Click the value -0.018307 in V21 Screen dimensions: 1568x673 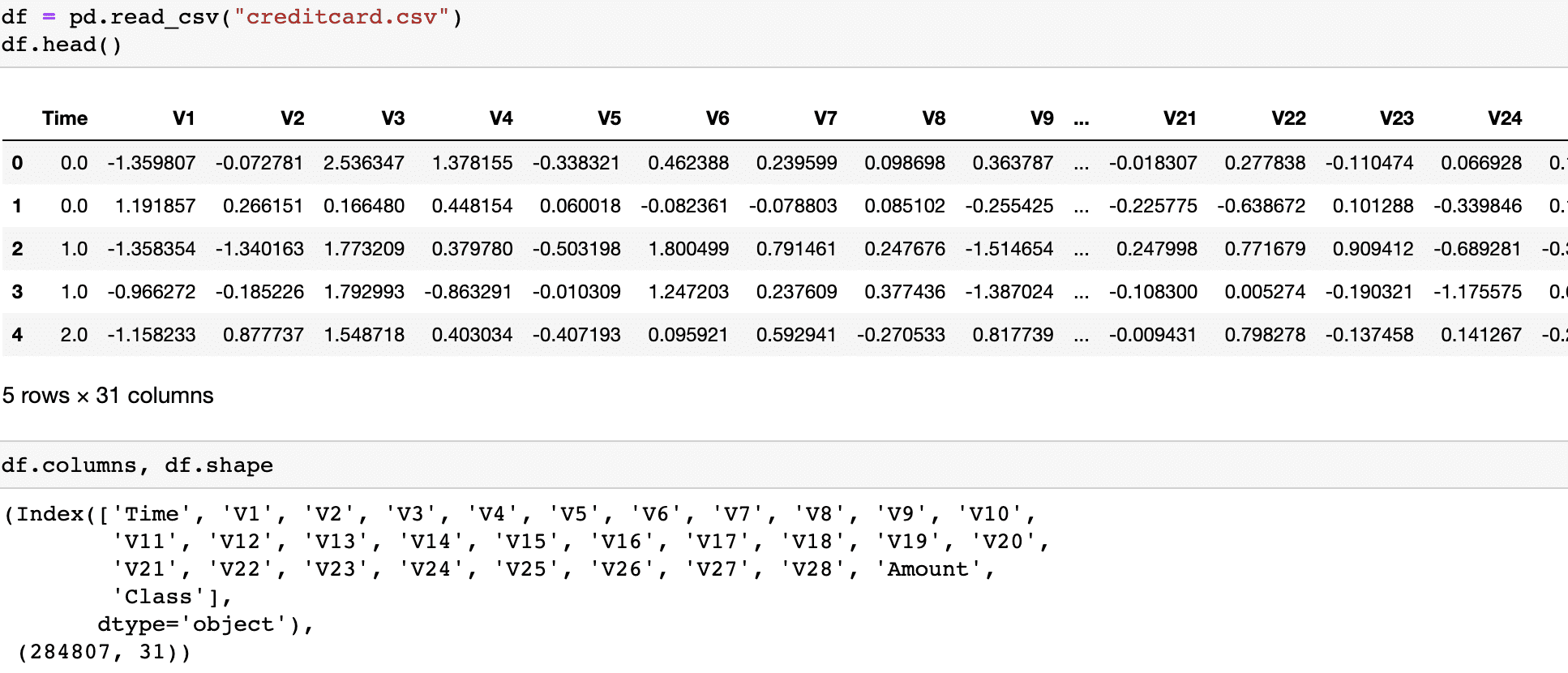(1153, 163)
